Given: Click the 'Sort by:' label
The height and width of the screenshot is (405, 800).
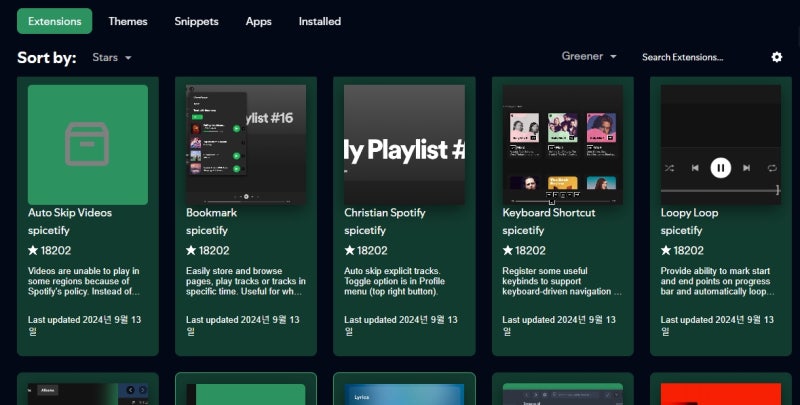Looking at the screenshot, I should click(x=46, y=57).
